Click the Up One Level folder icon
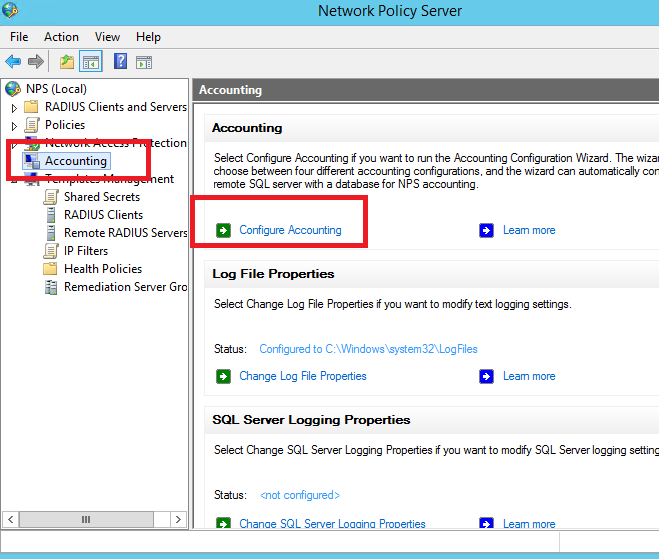Image resolution: width=659 pixels, height=559 pixels. [67, 62]
